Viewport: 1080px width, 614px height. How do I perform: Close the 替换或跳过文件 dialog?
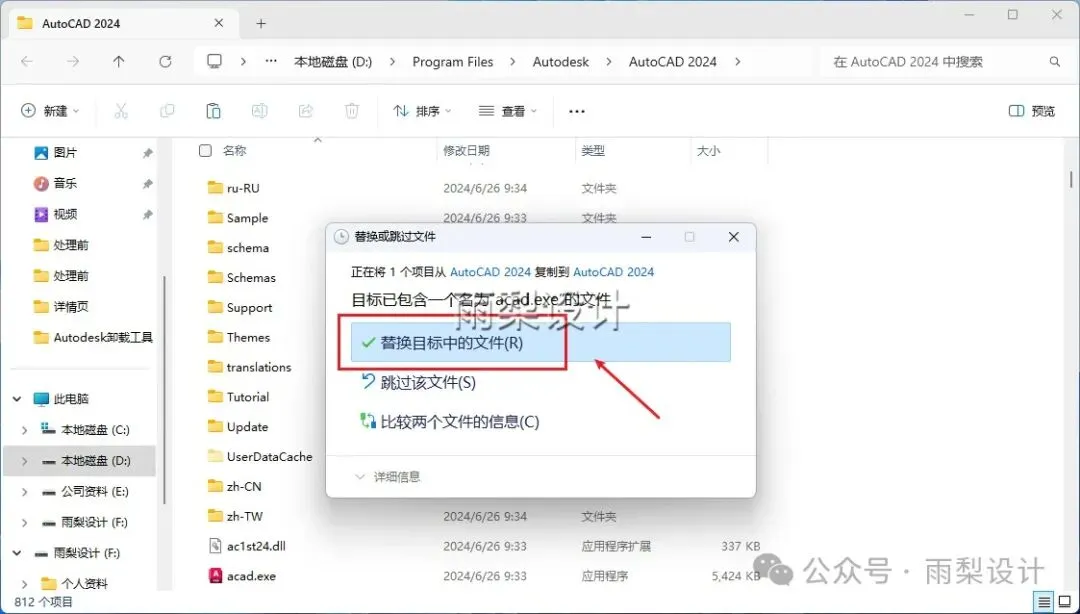734,237
